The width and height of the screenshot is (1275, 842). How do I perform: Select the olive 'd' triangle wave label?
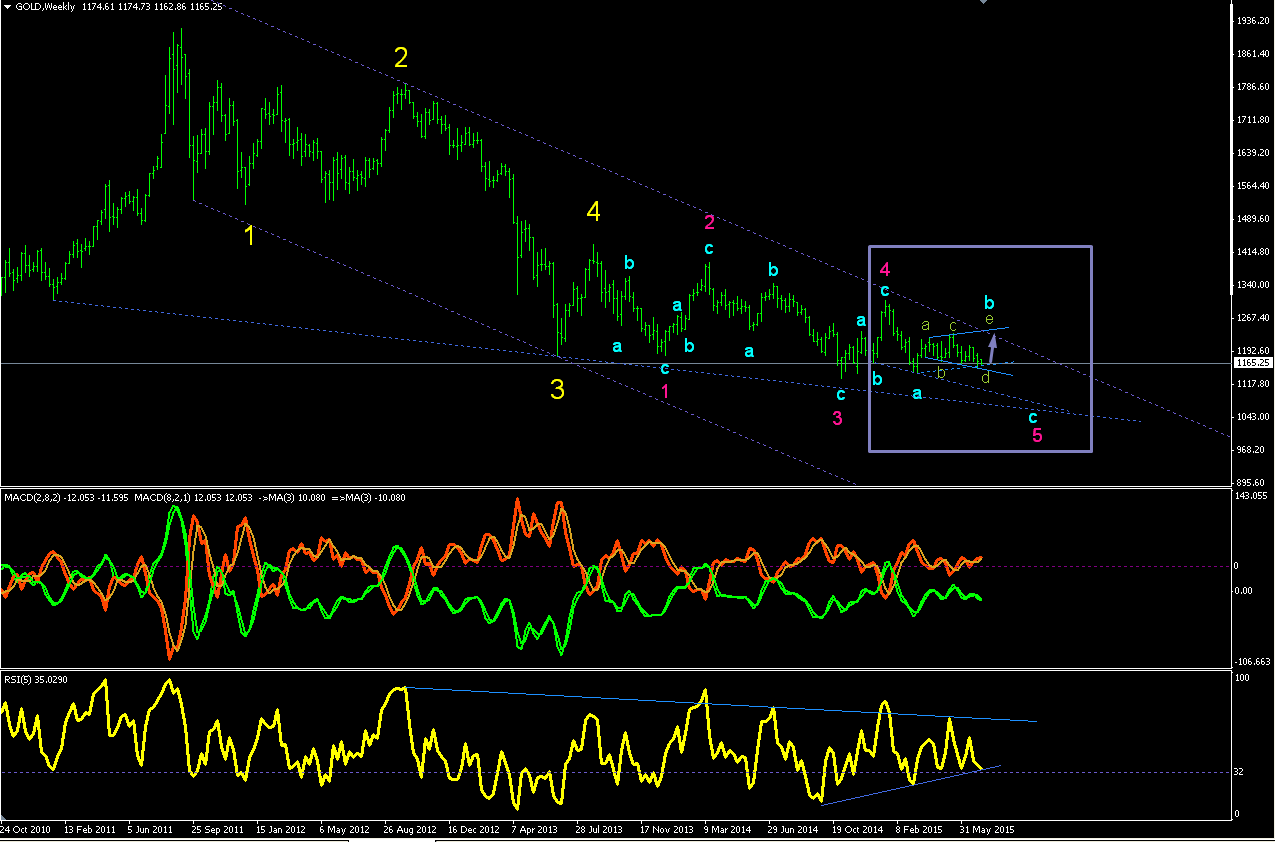[x=985, y=377]
